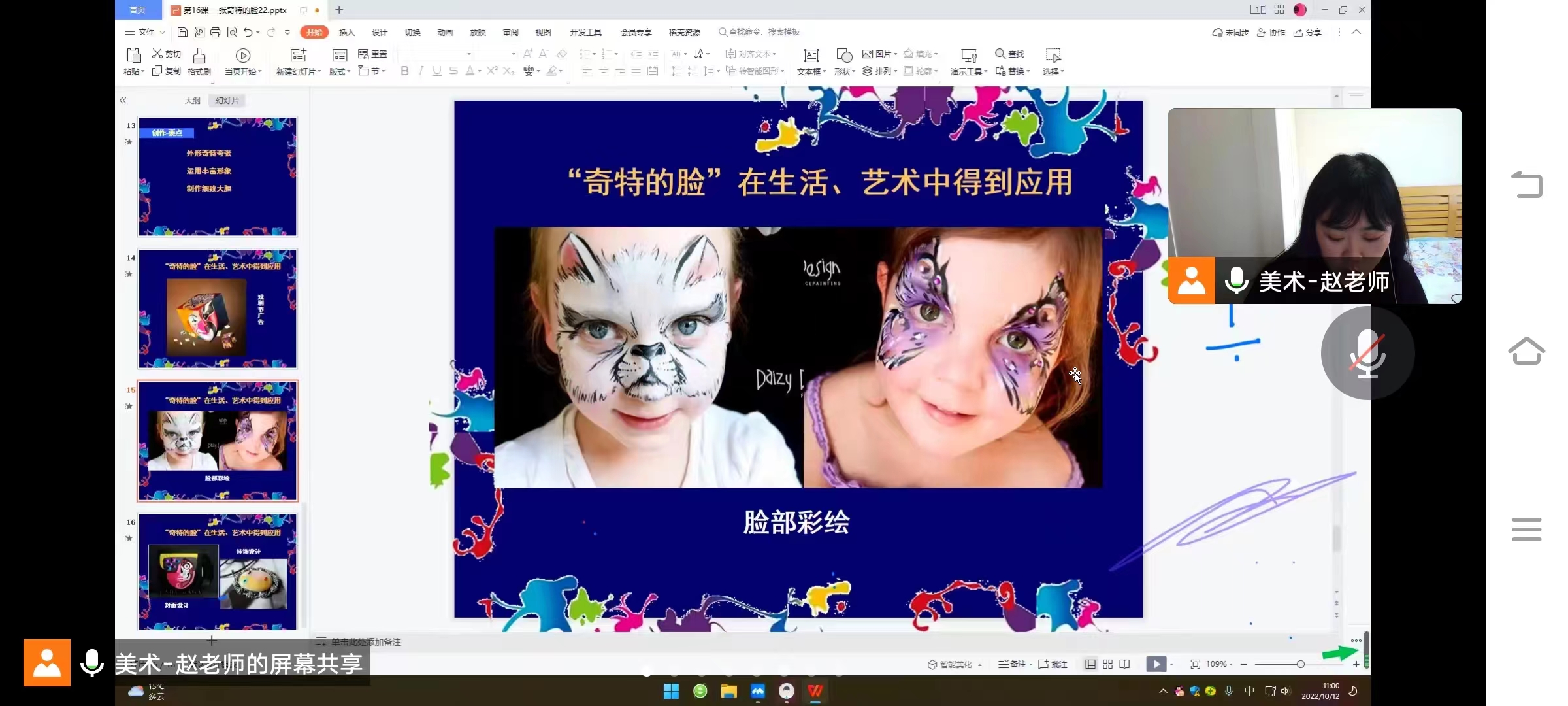This screenshot has height=706, width=1568.
Task: Open the 动画 ribbon tab
Action: [445, 32]
